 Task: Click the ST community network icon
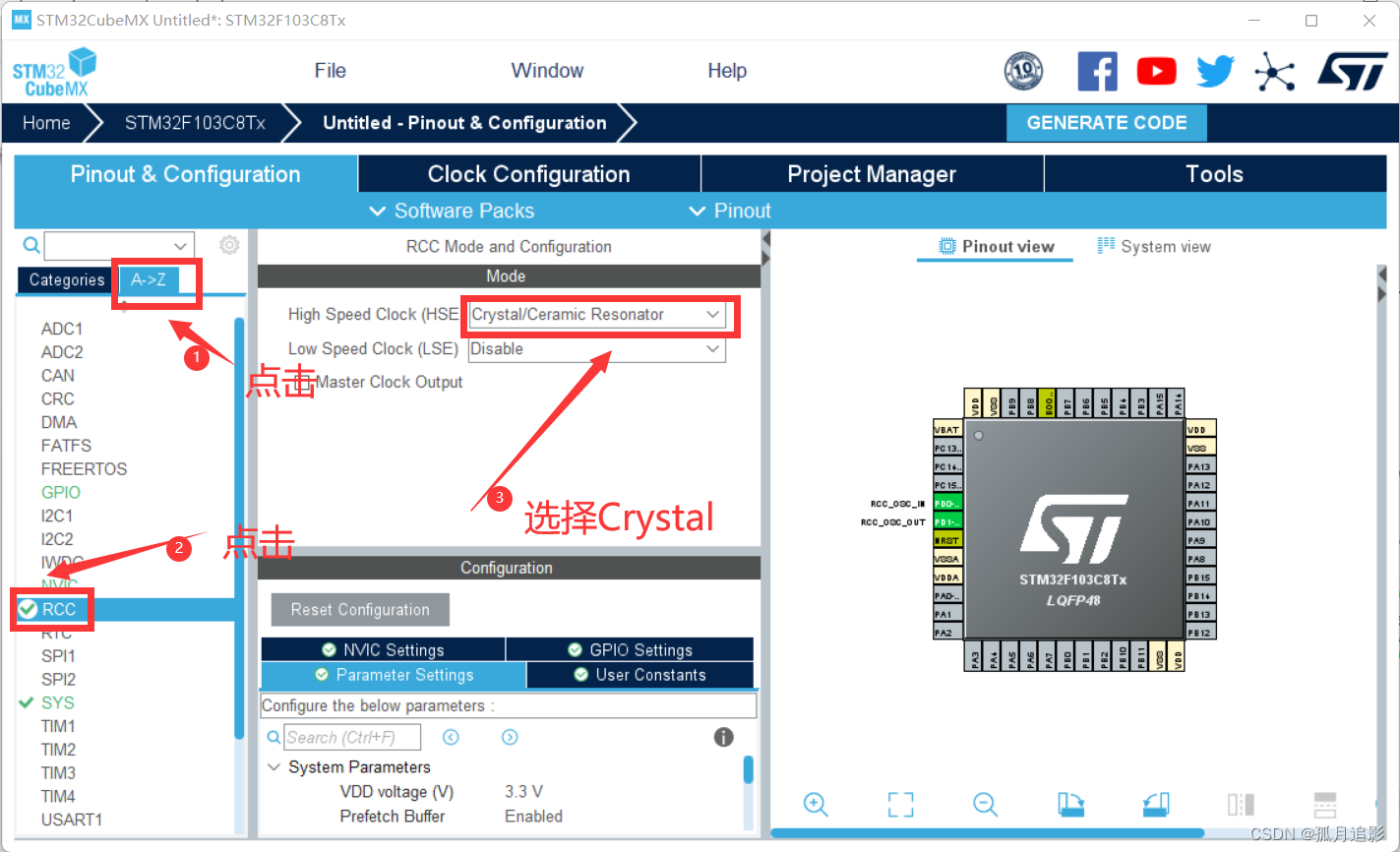click(x=1274, y=72)
